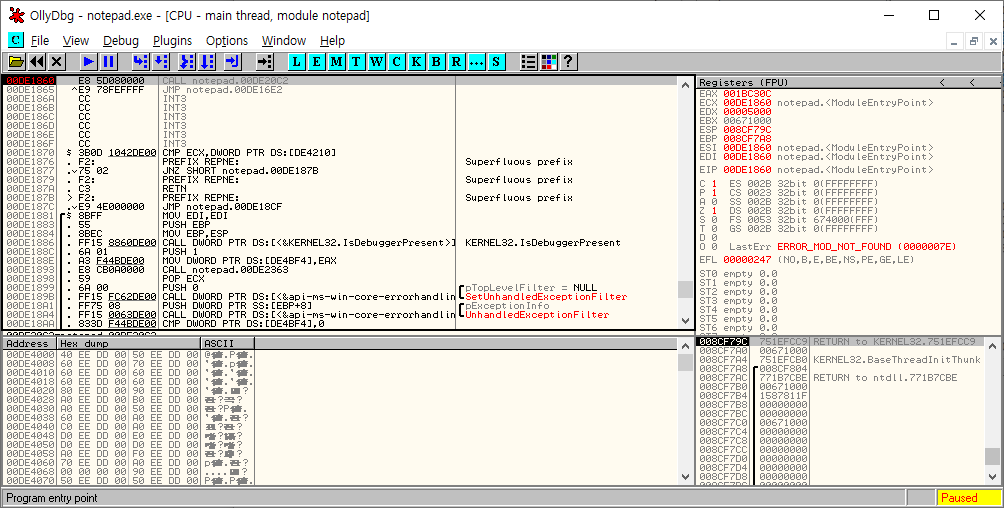
Task: Go to address in Disassembler icon
Action: pos(264,61)
